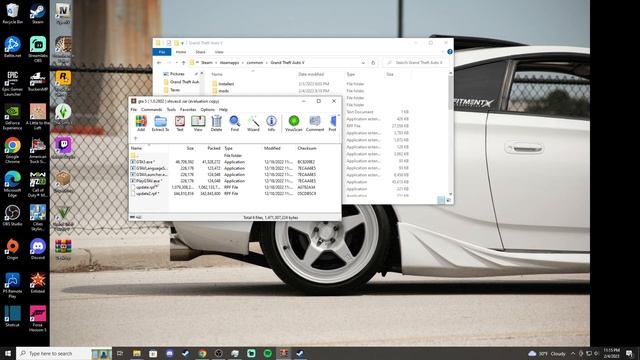Launch the Wizard tool in WinRAR
The height and width of the screenshot is (360, 640).
pos(253,123)
